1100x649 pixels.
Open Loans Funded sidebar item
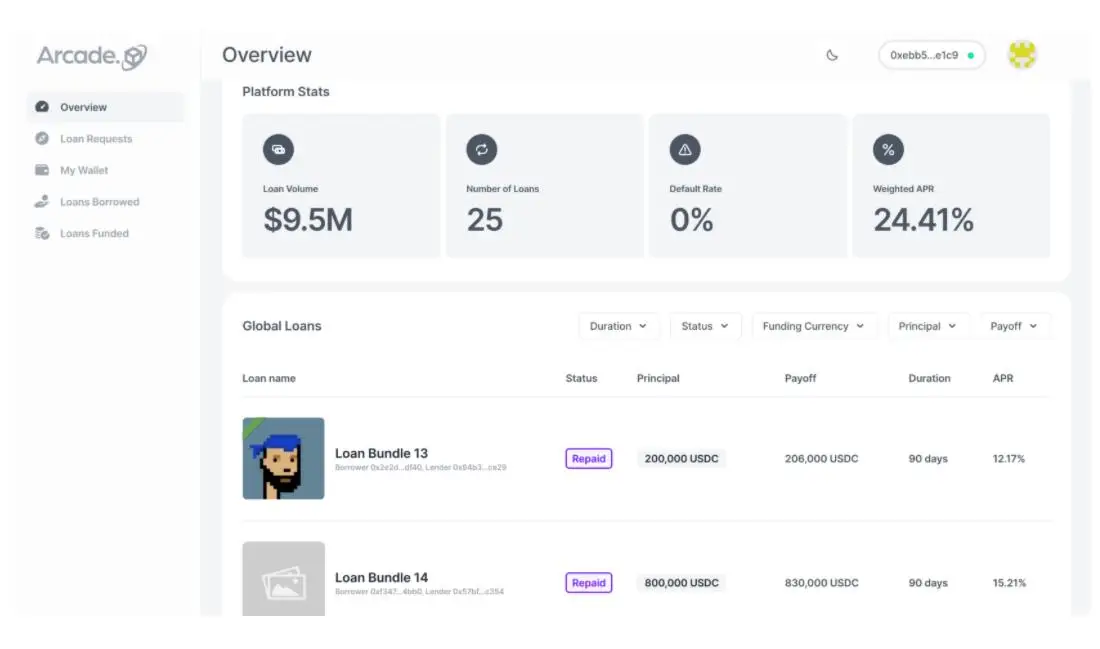tap(94, 234)
